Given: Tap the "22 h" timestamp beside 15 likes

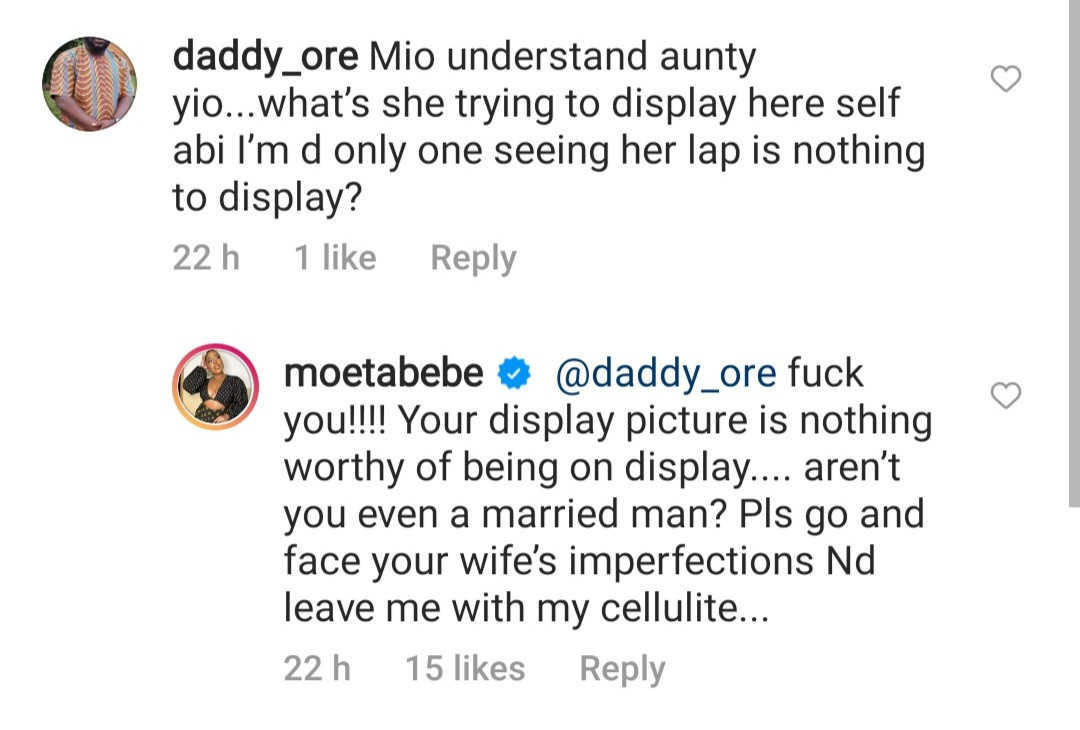Looking at the screenshot, I should coord(317,668).
